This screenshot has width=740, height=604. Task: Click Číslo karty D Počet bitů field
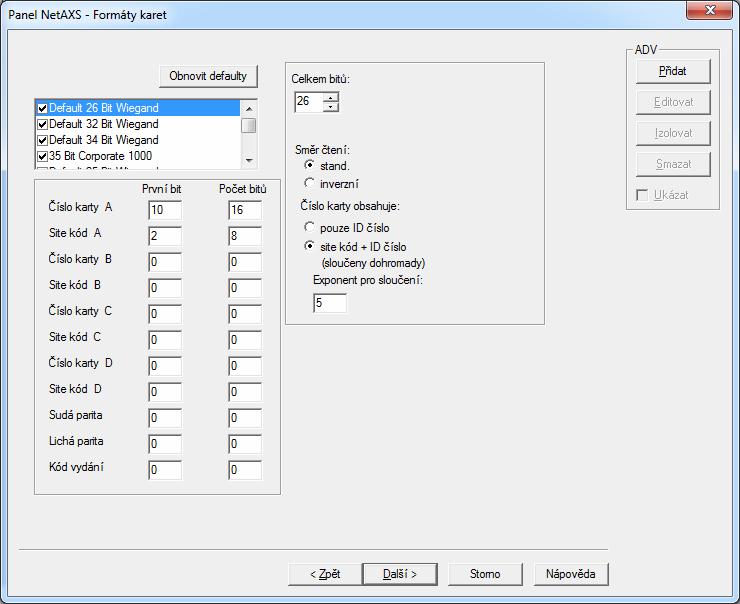coord(245,366)
